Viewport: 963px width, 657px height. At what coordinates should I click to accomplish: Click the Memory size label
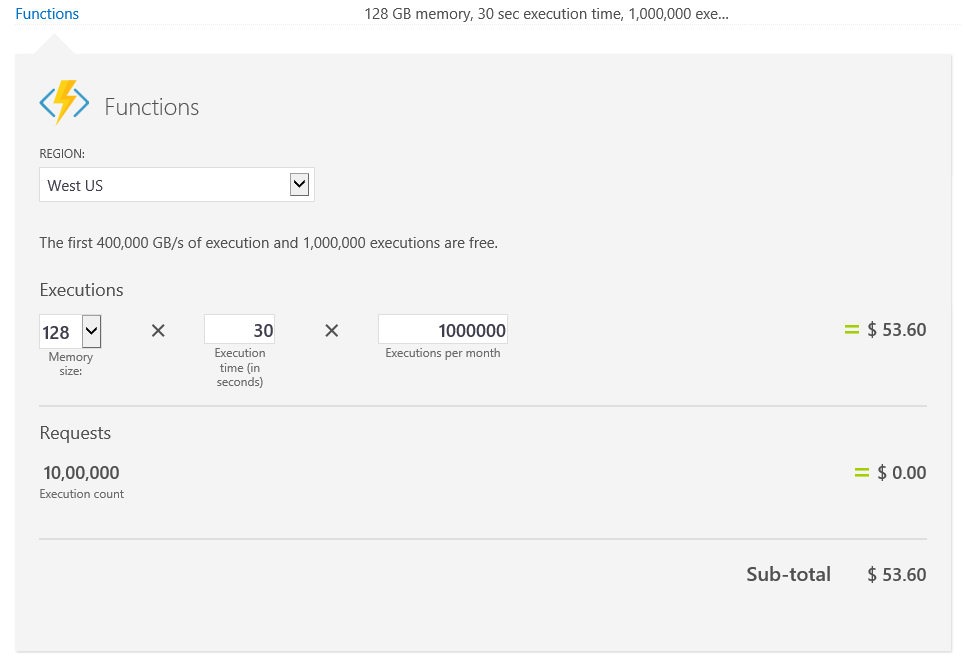click(x=71, y=363)
